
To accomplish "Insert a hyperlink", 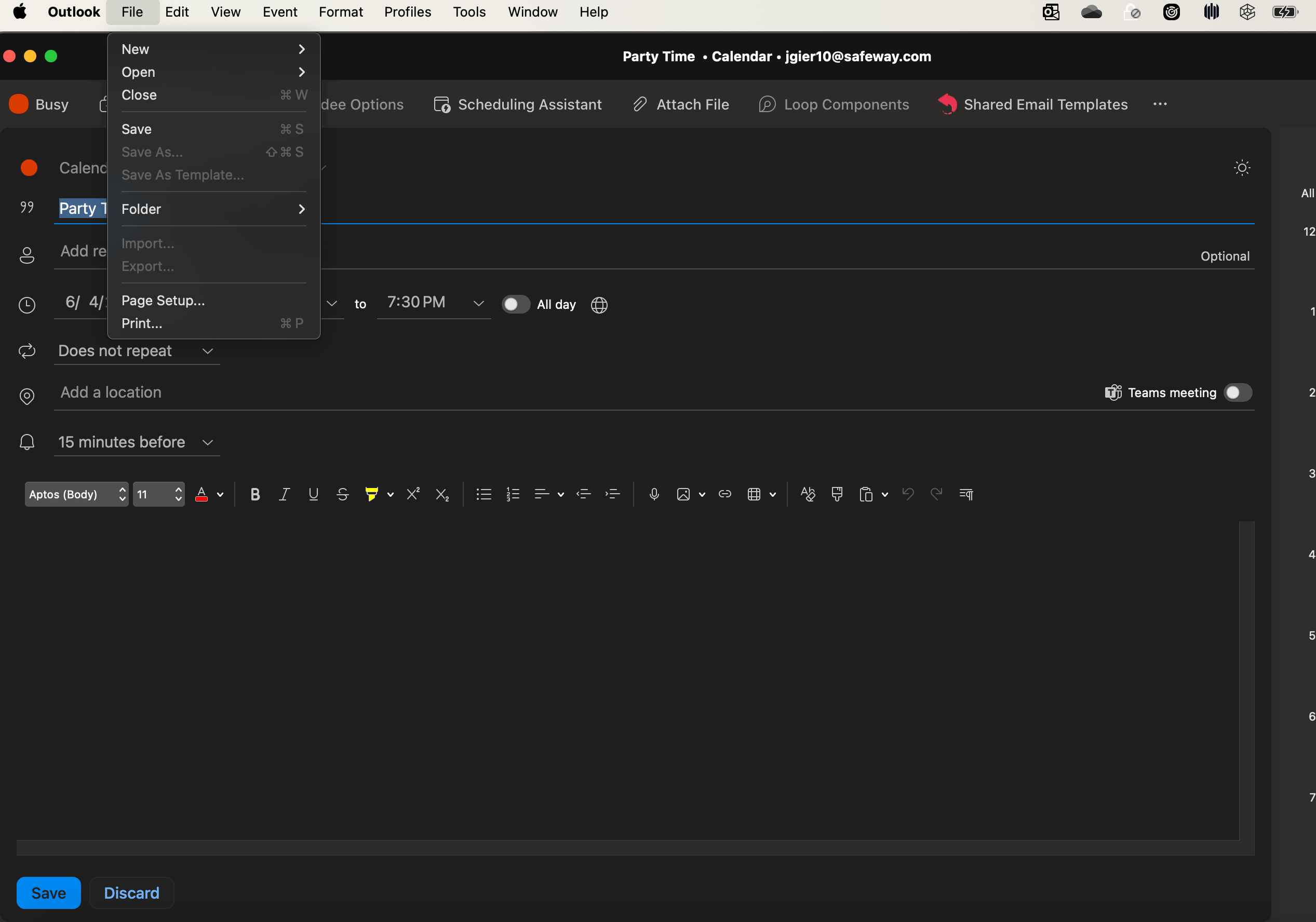I will (x=724, y=494).
